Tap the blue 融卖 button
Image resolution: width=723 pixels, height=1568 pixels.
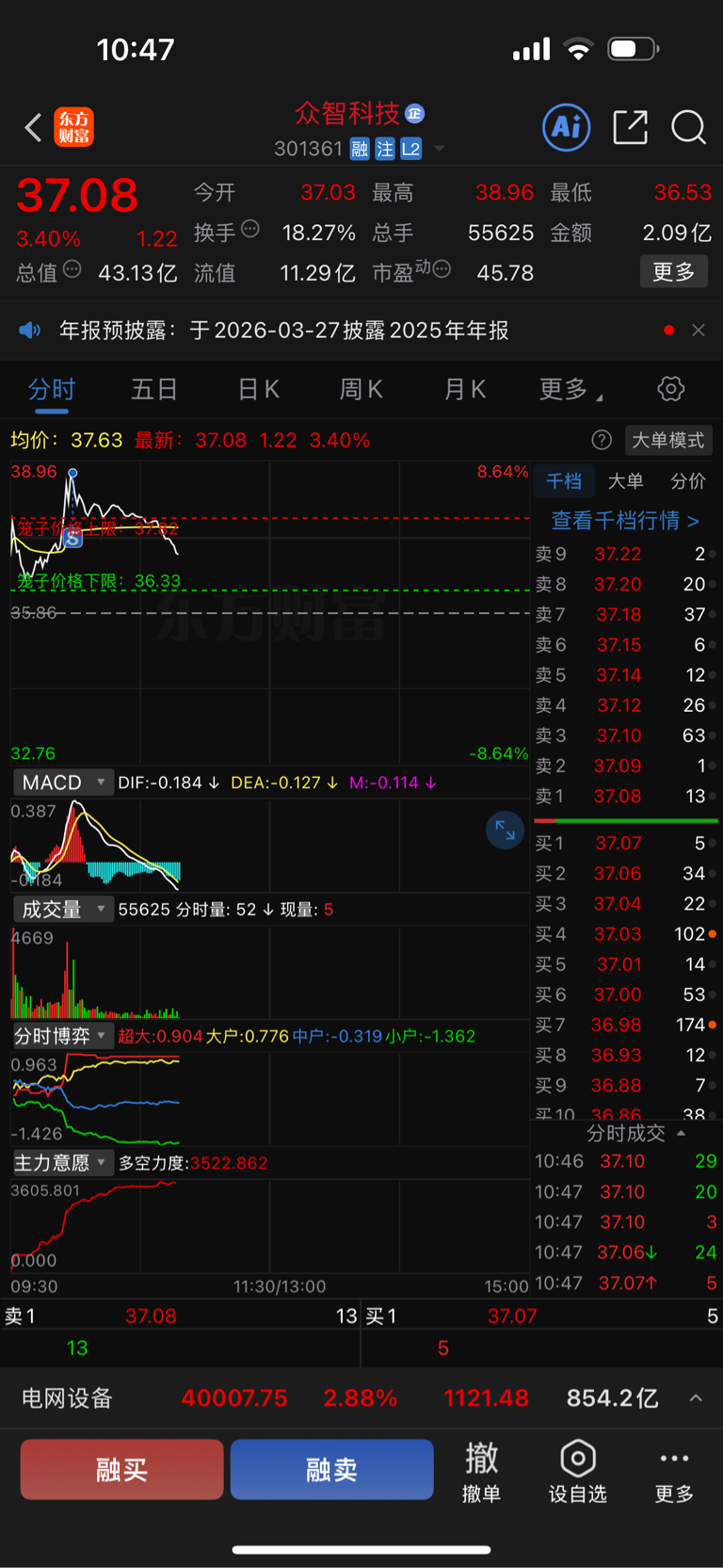pyautogui.click(x=331, y=1469)
